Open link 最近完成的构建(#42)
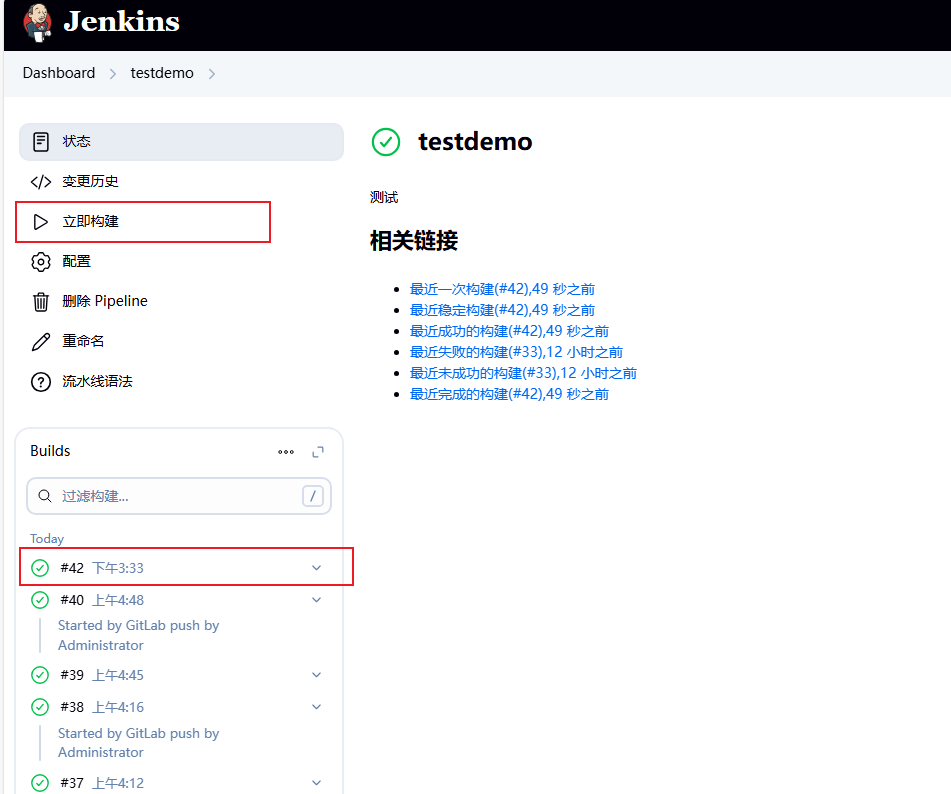Image resolution: width=951 pixels, height=794 pixels. [x=509, y=394]
